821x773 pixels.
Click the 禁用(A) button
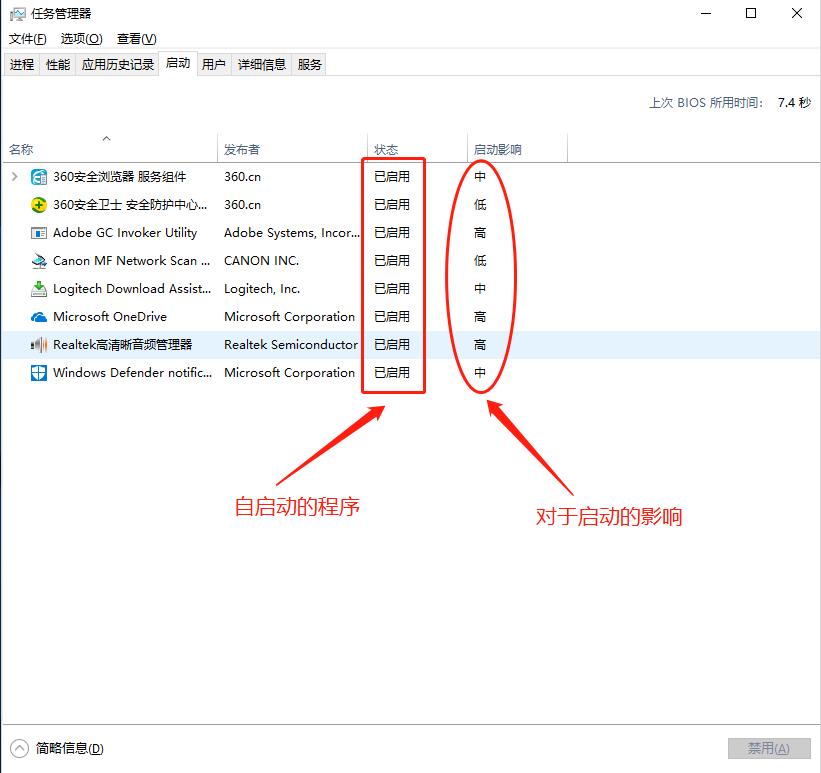coord(768,747)
